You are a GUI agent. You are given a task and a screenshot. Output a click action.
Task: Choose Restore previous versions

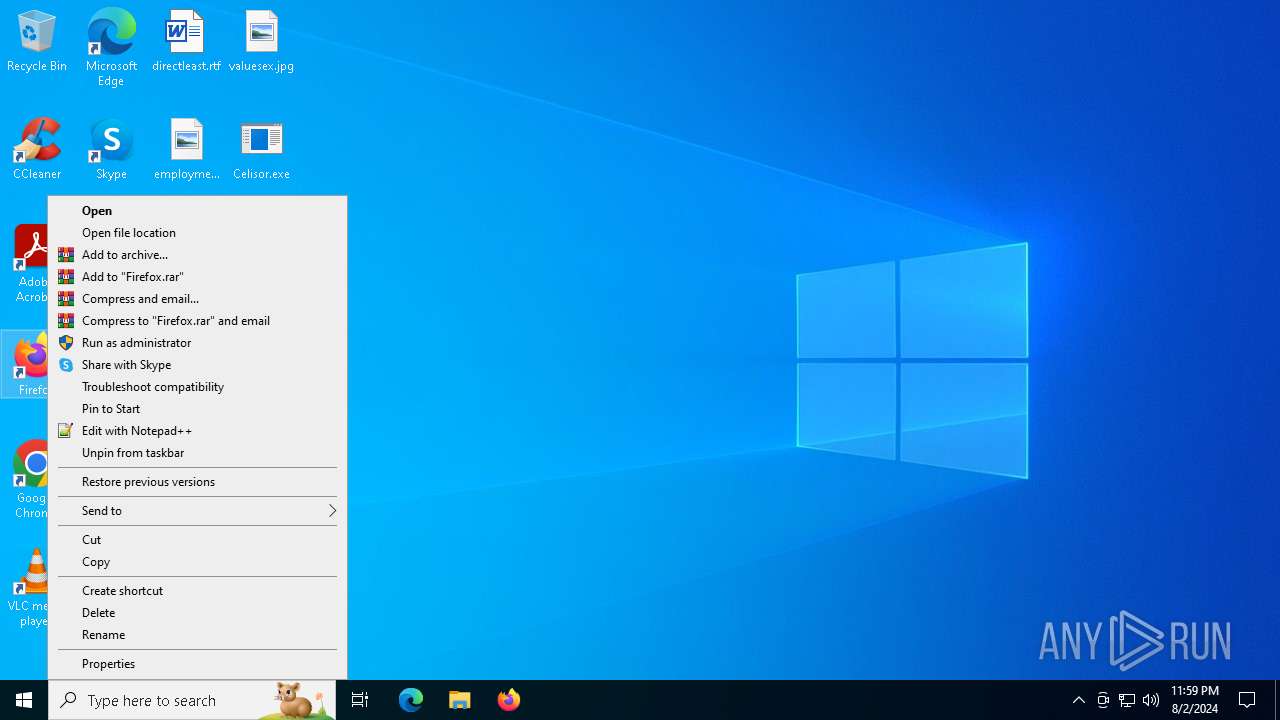coord(197,482)
